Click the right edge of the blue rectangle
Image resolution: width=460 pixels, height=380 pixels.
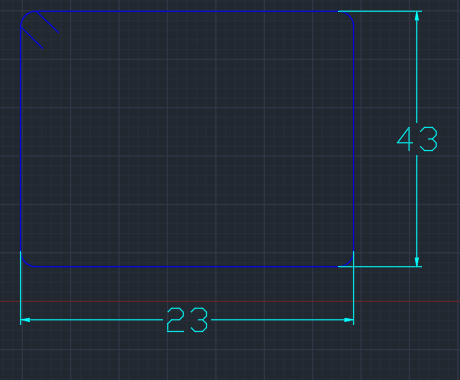353,138
